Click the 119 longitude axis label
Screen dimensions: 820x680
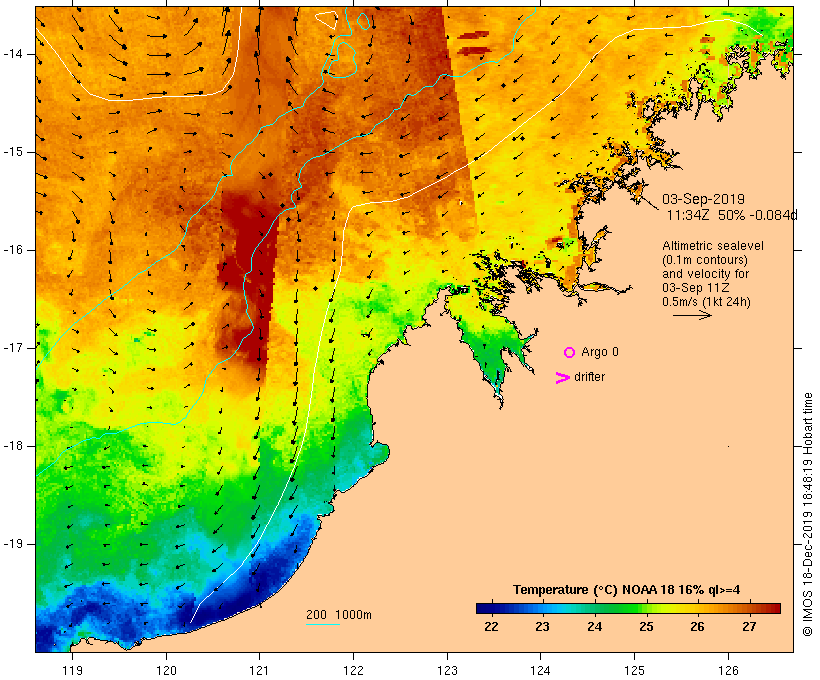72,670
